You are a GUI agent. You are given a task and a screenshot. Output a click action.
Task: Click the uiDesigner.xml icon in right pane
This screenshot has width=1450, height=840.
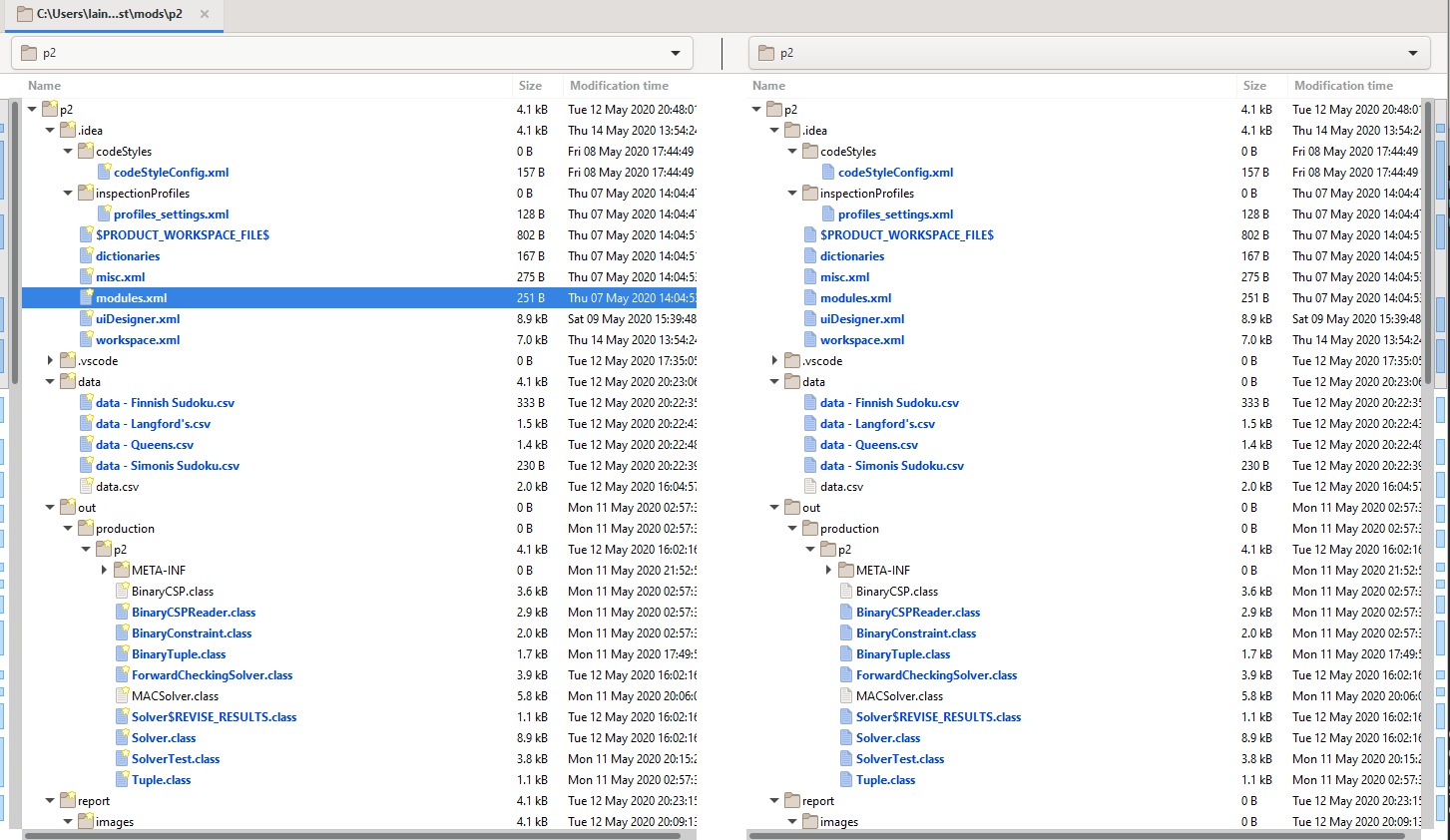(x=809, y=318)
